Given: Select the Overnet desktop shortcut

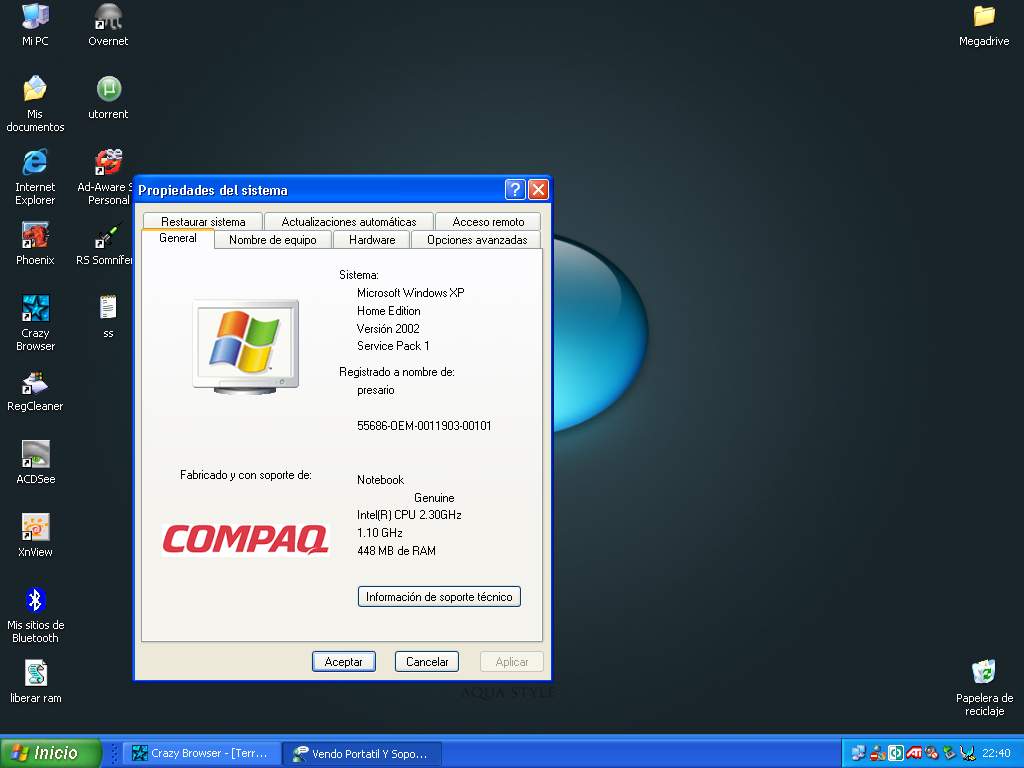Looking at the screenshot, I should [108, 24].
